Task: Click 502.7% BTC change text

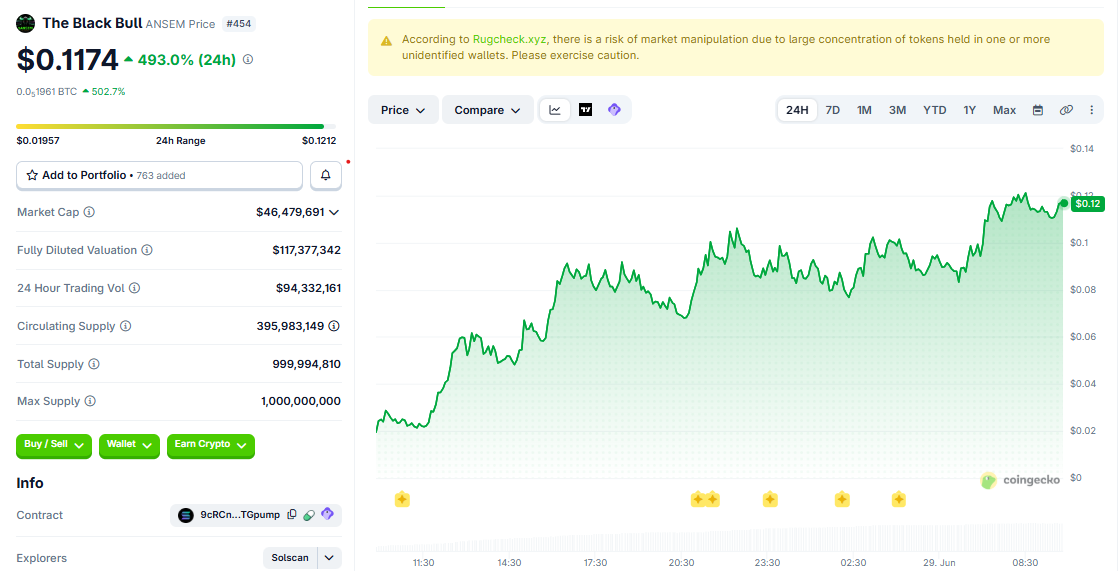Action: [108, 91]
